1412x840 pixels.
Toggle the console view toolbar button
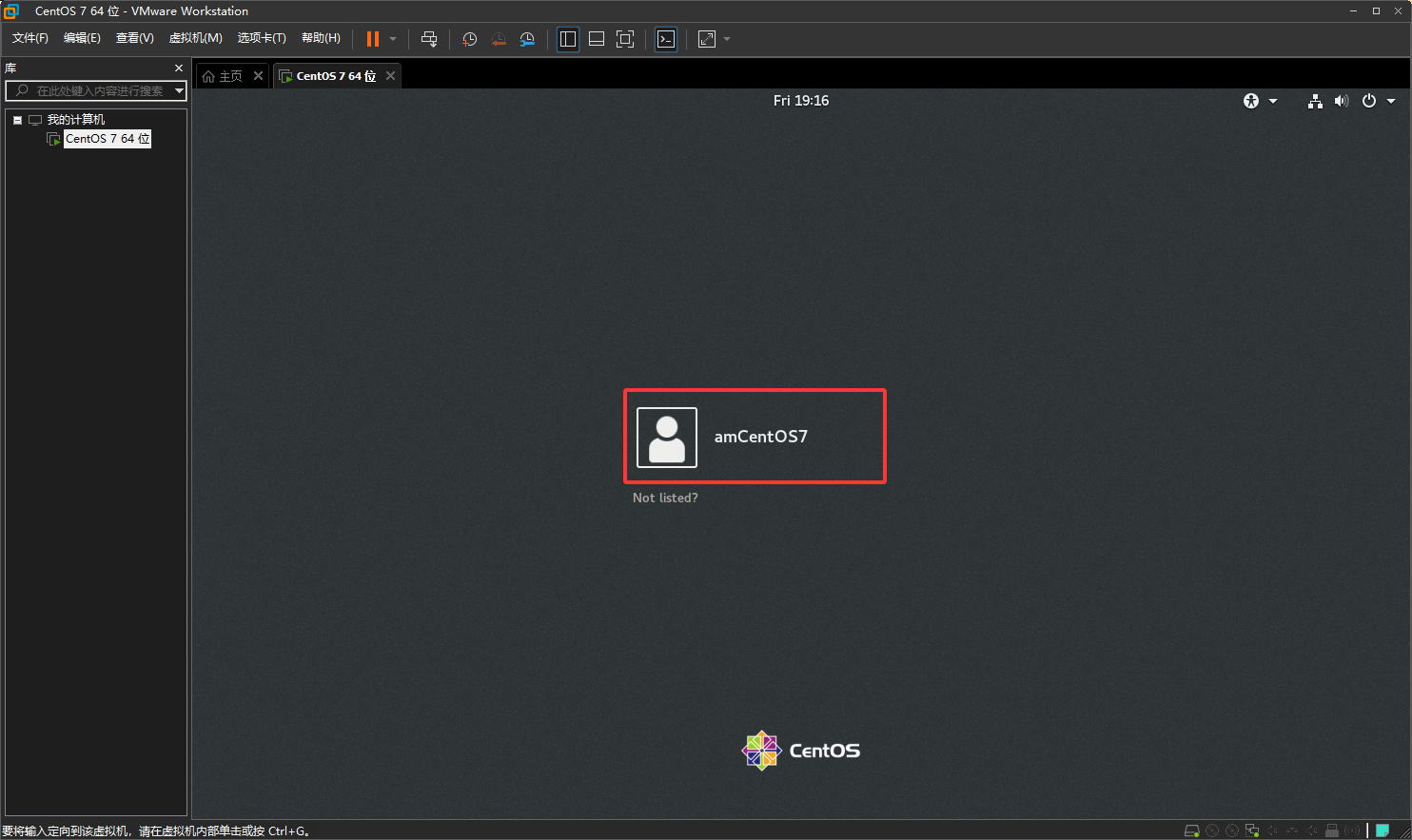666,39
